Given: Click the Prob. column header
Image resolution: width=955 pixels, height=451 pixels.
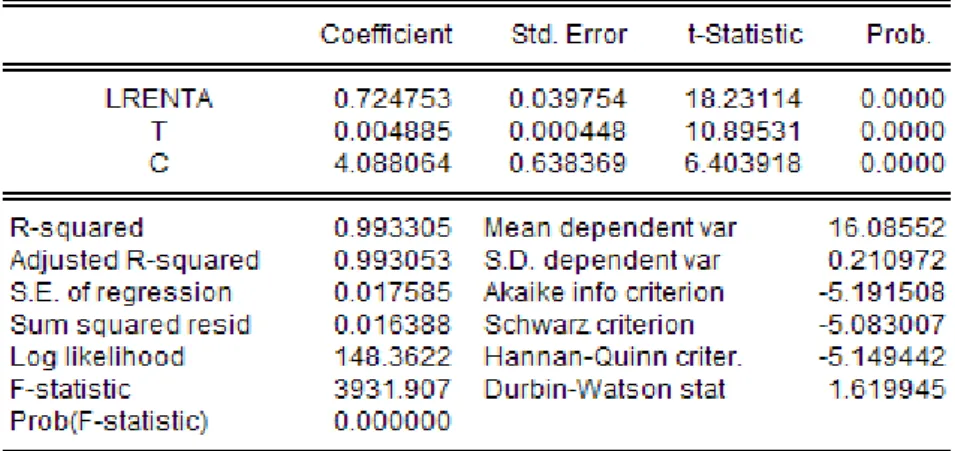Looking at the screenshot, I should 899,35.
